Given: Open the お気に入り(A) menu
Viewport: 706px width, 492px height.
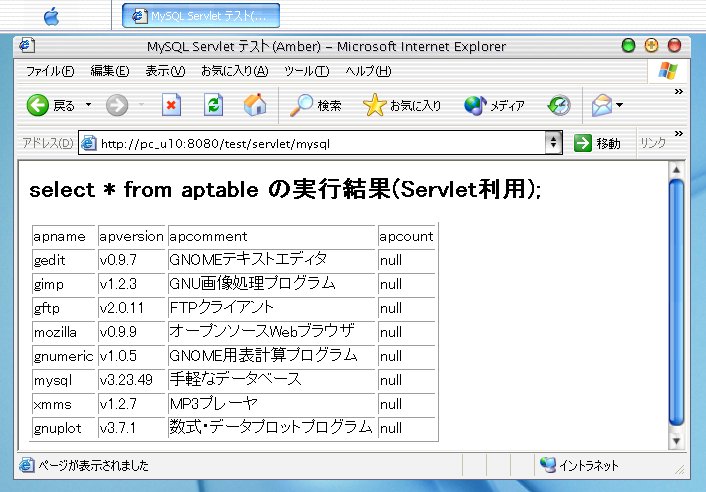Looking at the screenshot, I should [x=235, y=71].
